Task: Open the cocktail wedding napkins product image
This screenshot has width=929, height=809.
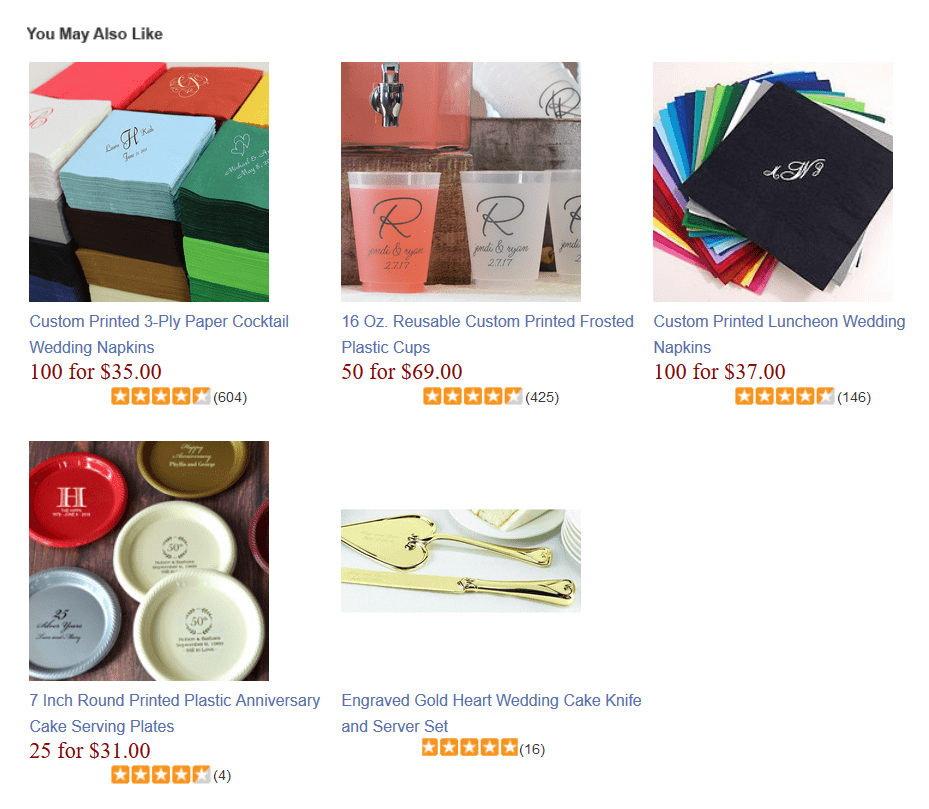Action: click(149, 182)
